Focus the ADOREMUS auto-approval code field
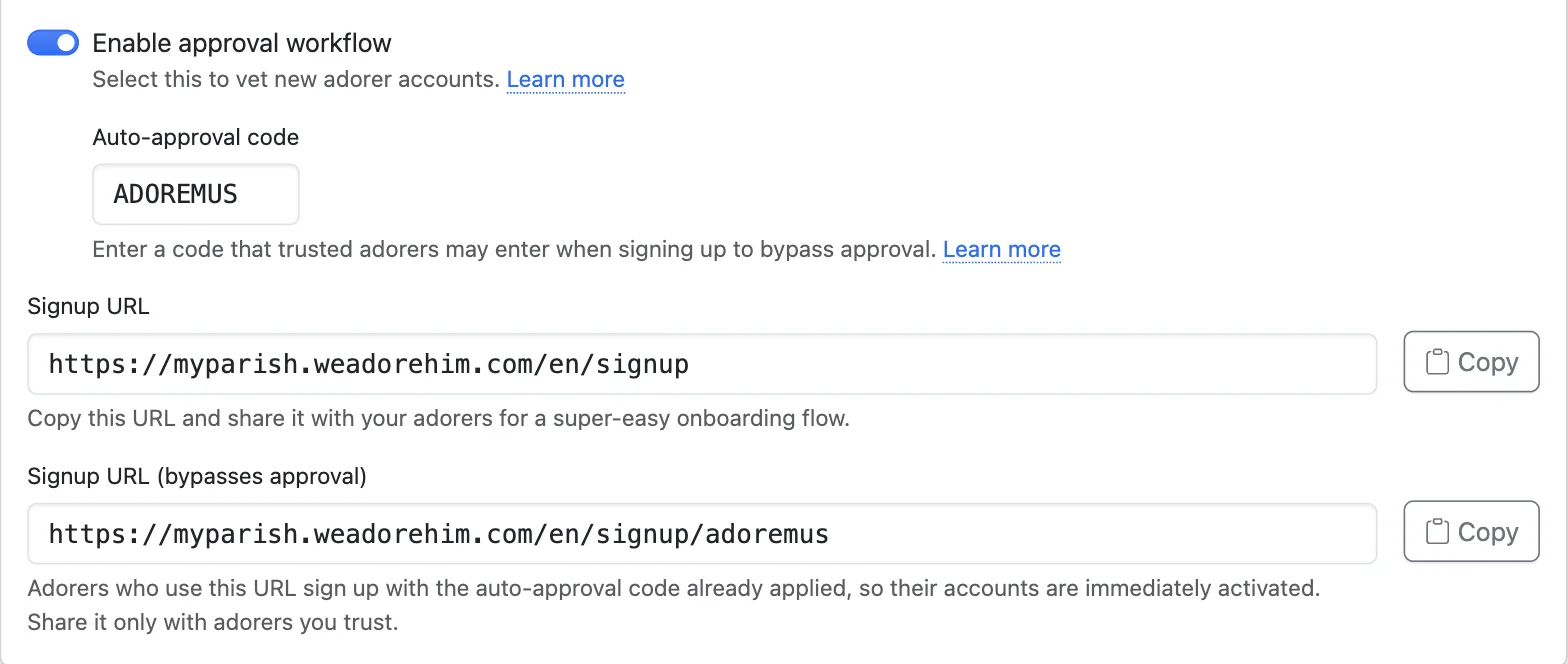 [x=196, y=194]
